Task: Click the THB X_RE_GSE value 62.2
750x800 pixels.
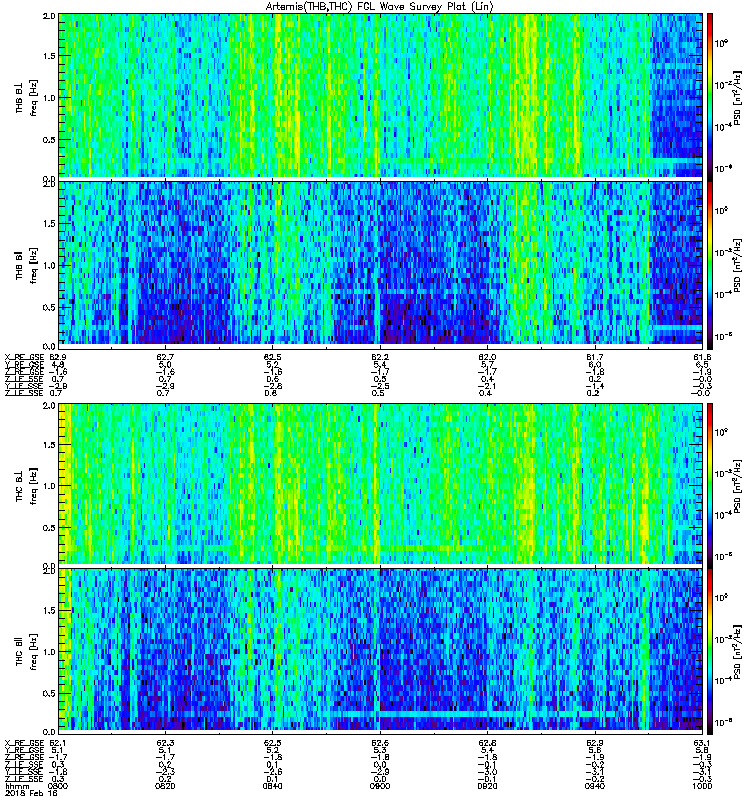Action: pyautogui.click(x=380, y=357)
